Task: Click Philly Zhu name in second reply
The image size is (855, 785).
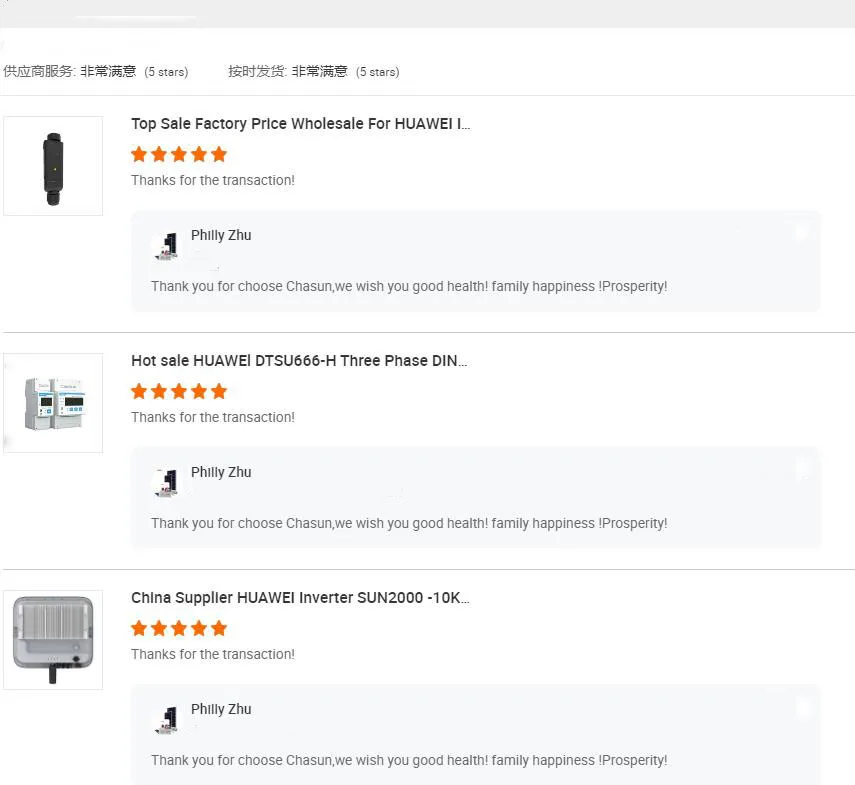Action: click(221, 472)
